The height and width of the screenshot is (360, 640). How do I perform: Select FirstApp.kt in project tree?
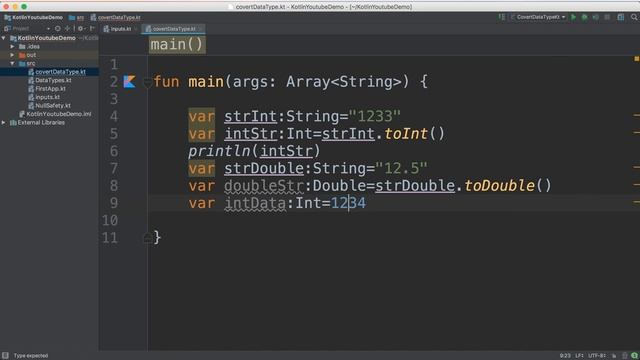pyautogui.click(x=50, y=89)
